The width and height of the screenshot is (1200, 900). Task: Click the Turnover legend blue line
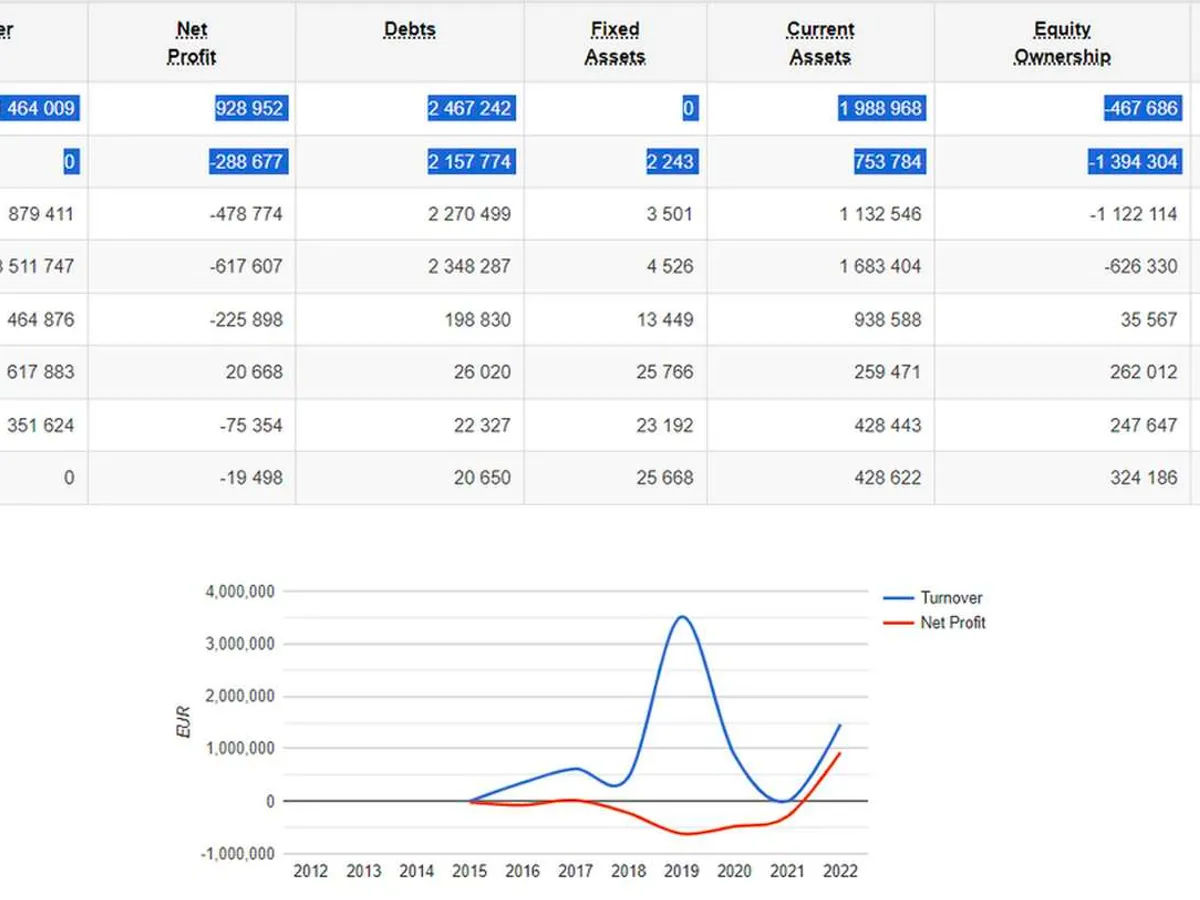click(899, 598)
